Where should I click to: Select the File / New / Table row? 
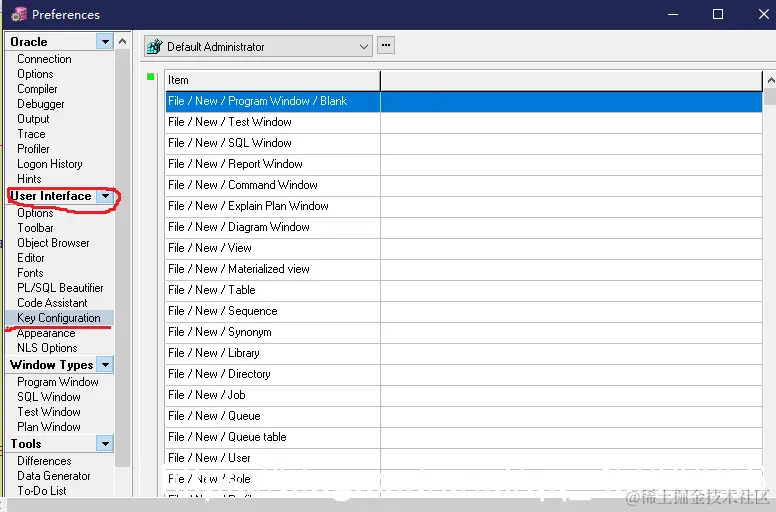464,290
